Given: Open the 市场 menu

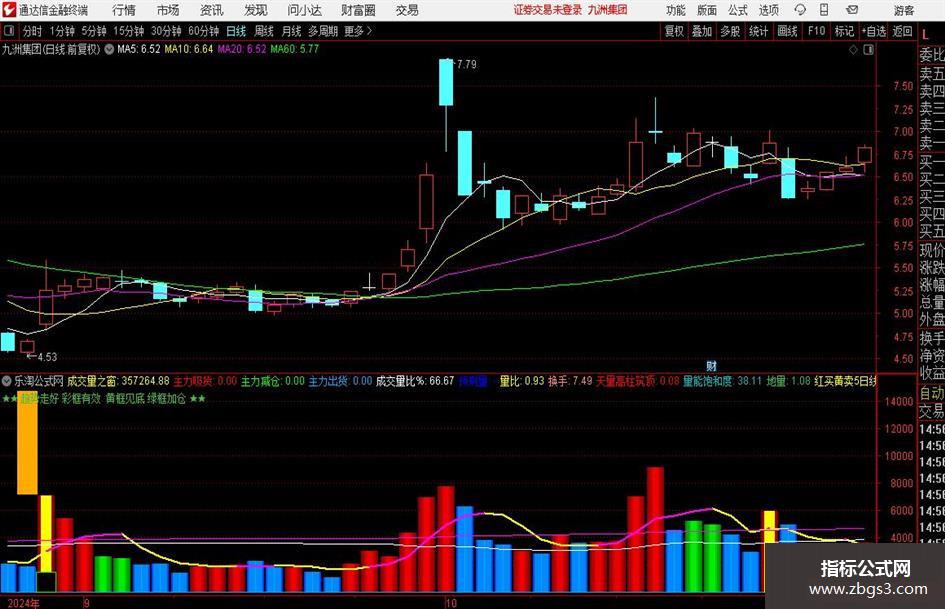Looking at the screenshot, I should tap(168, 10).
